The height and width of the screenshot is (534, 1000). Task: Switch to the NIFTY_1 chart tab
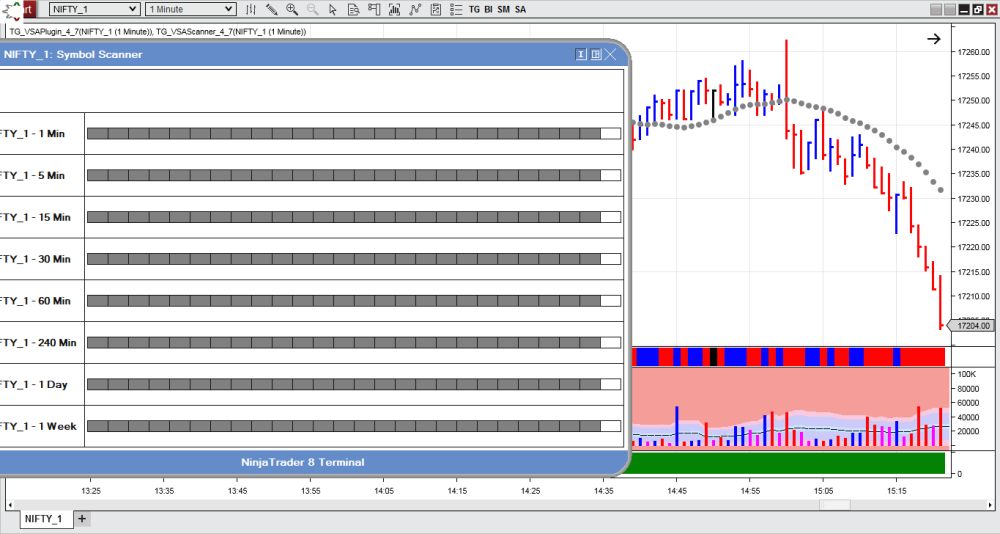click(44, 519)
